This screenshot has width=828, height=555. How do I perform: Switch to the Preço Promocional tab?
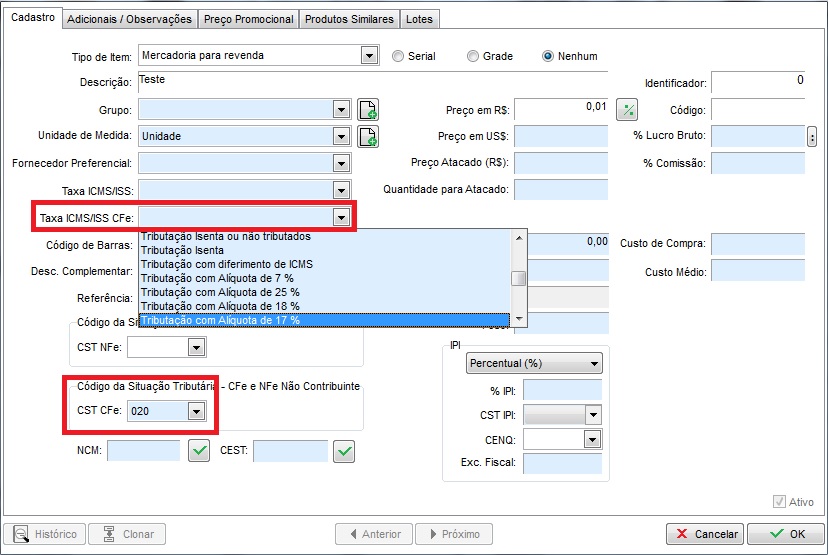[x=248, y=19]
